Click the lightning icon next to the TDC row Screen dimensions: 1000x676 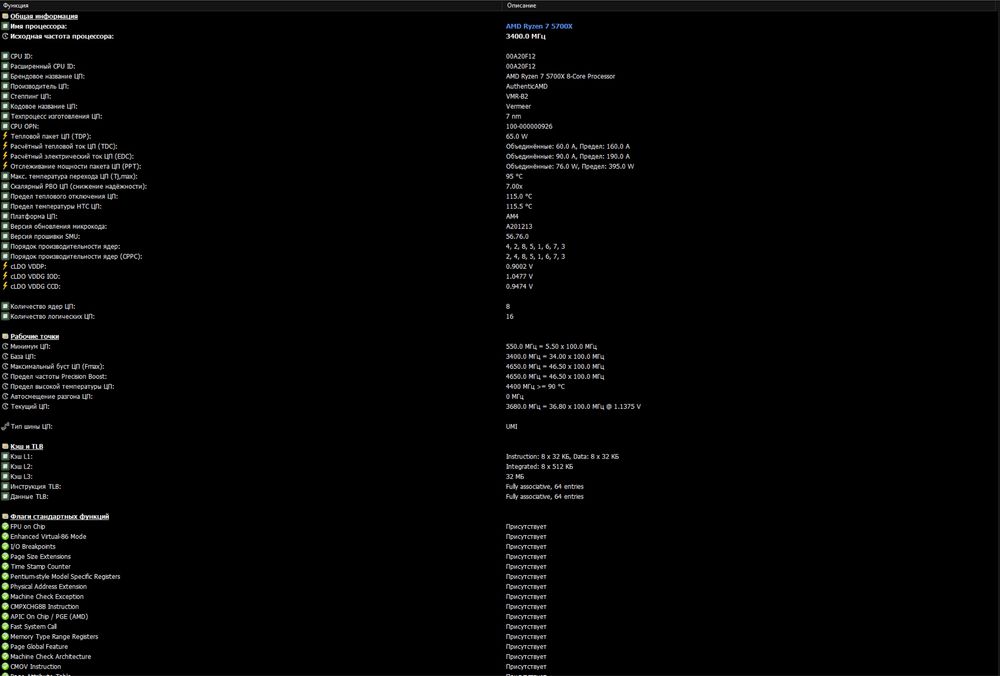coord(5,146)
